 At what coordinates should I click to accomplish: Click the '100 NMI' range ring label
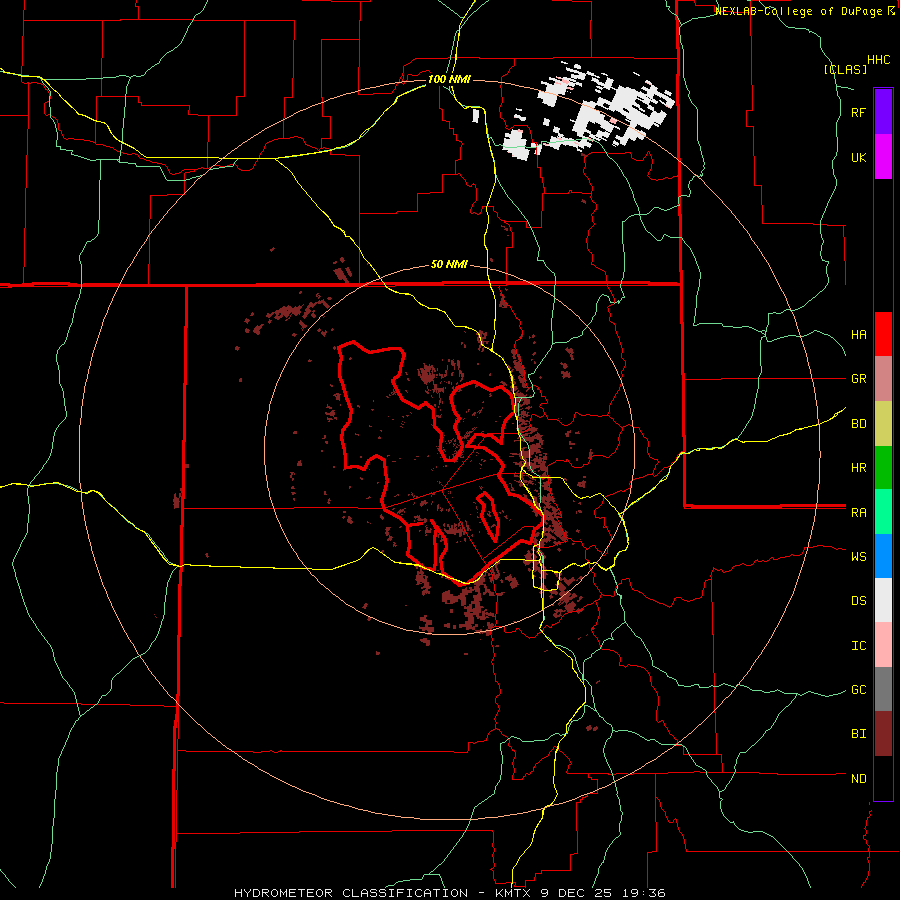[x=449, y=79]
